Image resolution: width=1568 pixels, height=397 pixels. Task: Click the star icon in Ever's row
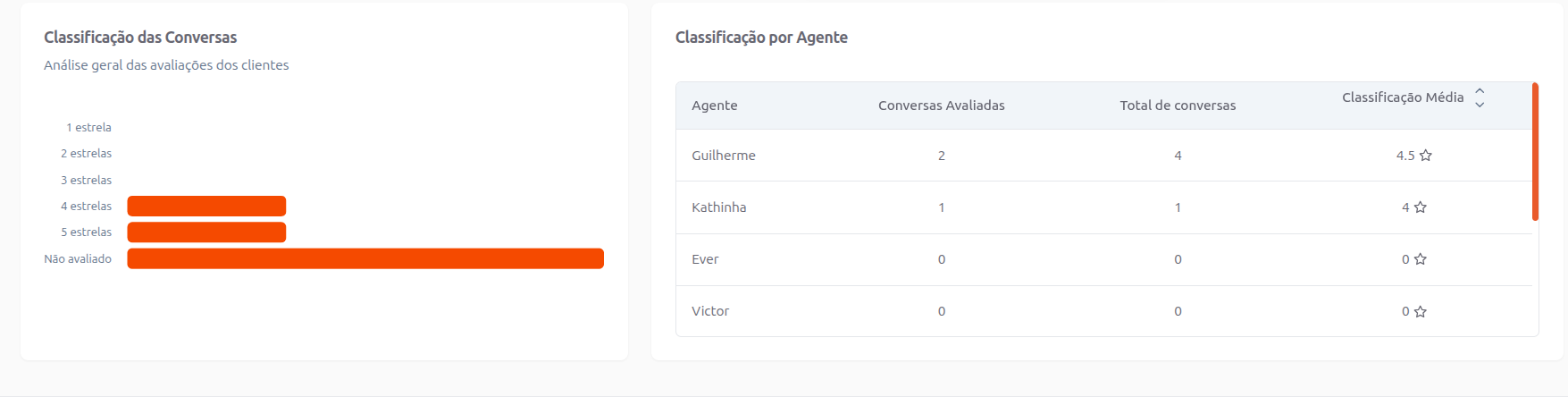click(x=1421, y=259)
